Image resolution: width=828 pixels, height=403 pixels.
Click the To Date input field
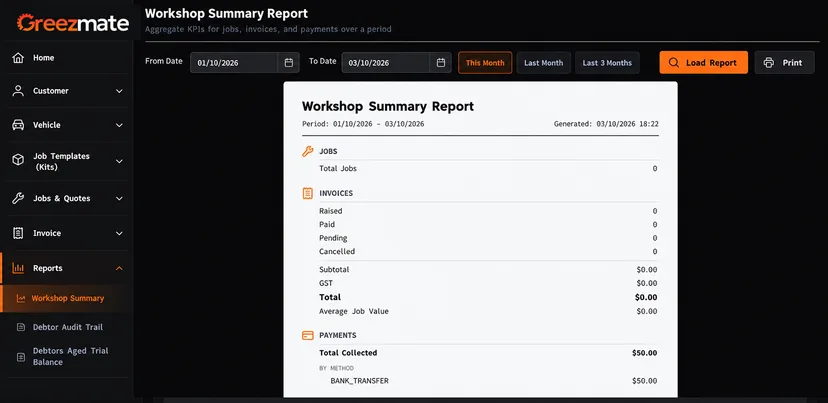click(386, 63)
